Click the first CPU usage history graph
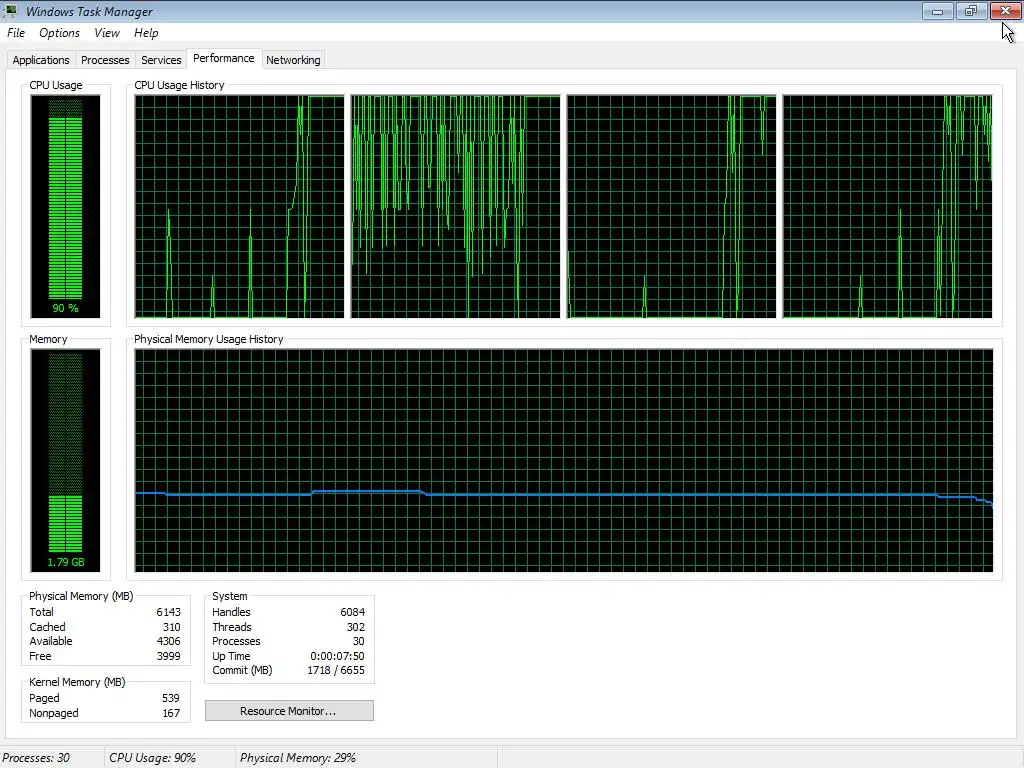Image resolution: width=1024 pixels, height=768 pixels. (x=239, y=206)
